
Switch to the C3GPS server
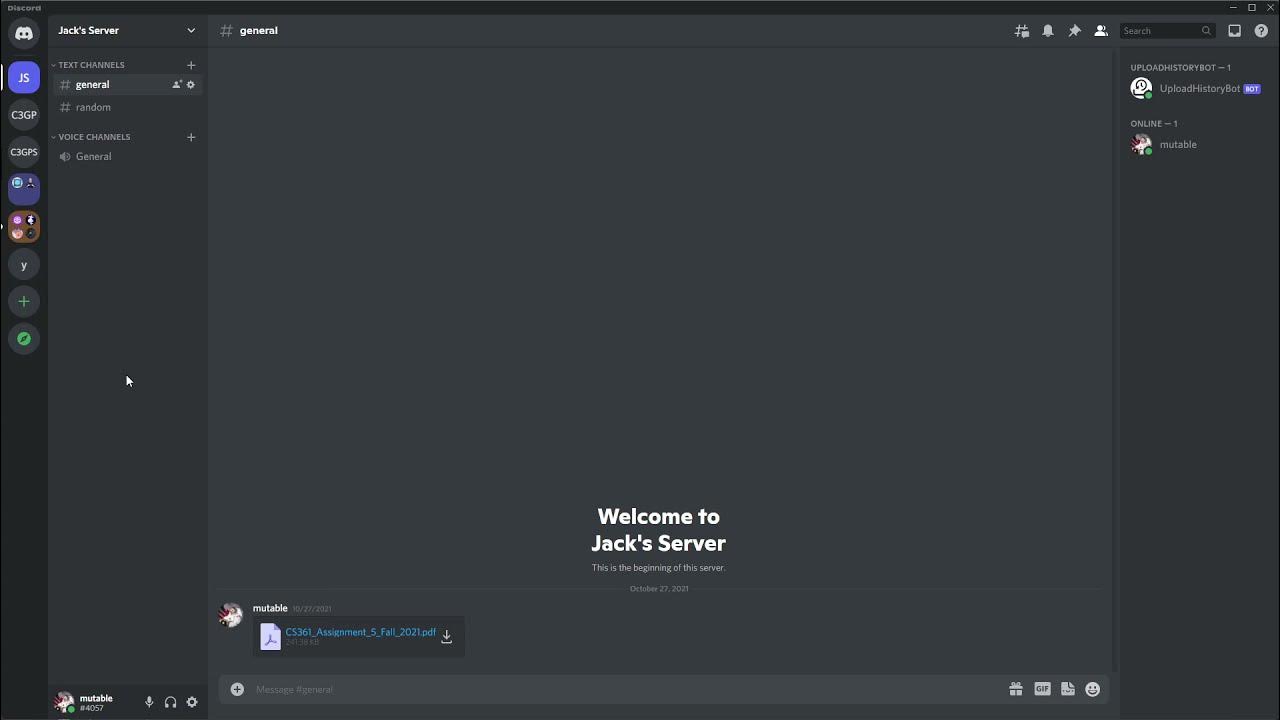pos(24,152)
